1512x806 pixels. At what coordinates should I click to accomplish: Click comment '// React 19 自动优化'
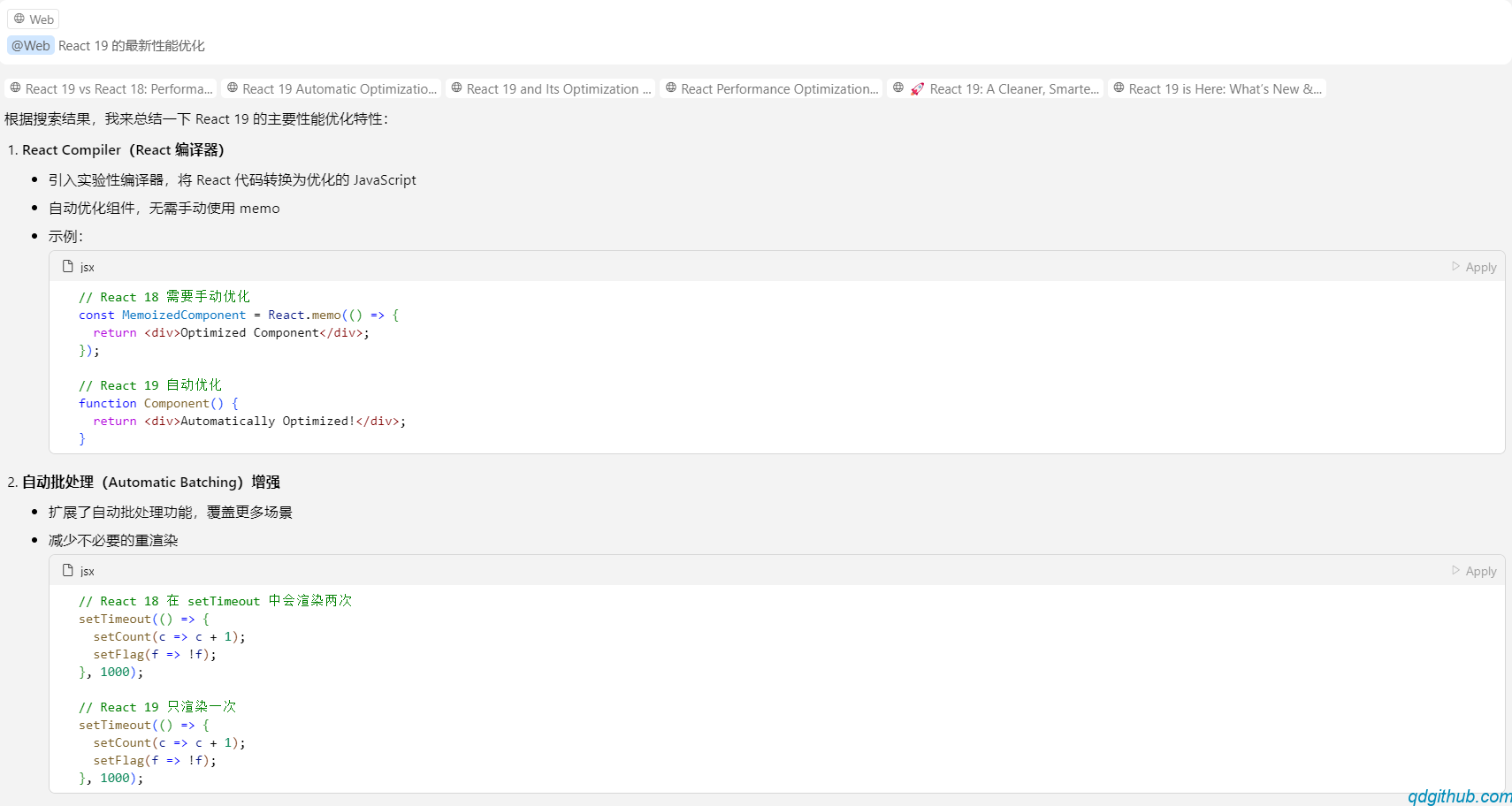click(x=150, y=385)
